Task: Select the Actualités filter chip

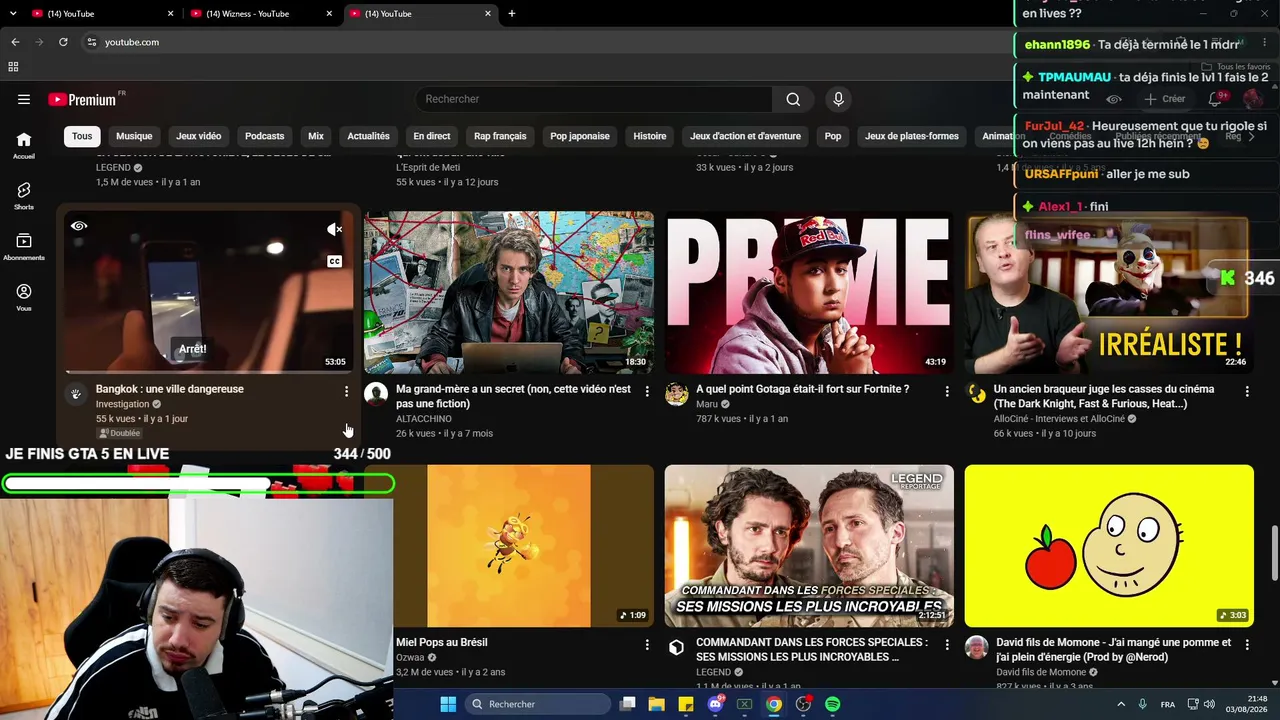Action: [368, 136]
